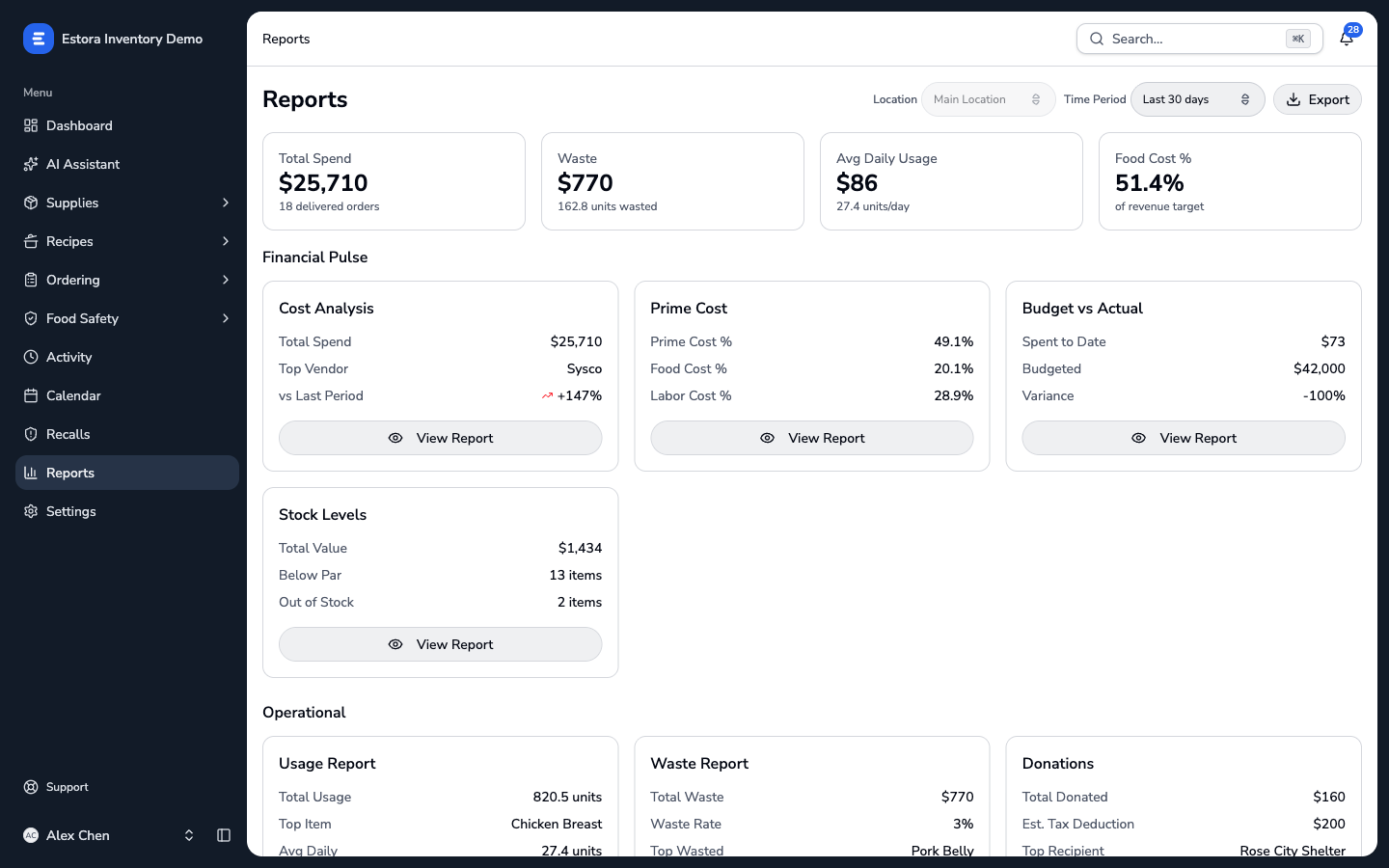The image size is (1389, 868).
Task: Open Recalls from the menu
Action: pyautogui.click(x=127, y=434)
